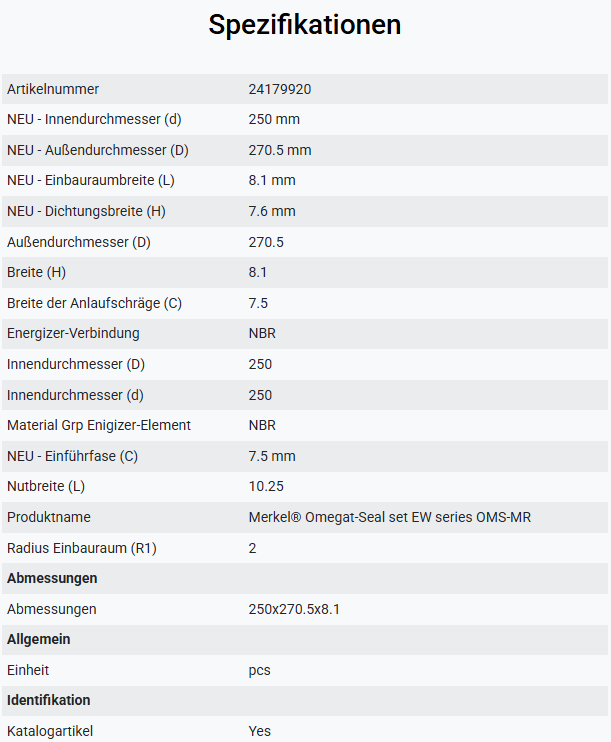611x742 pixels.
Task: Click the Allgemein section header
Action: tap(38, 639)
